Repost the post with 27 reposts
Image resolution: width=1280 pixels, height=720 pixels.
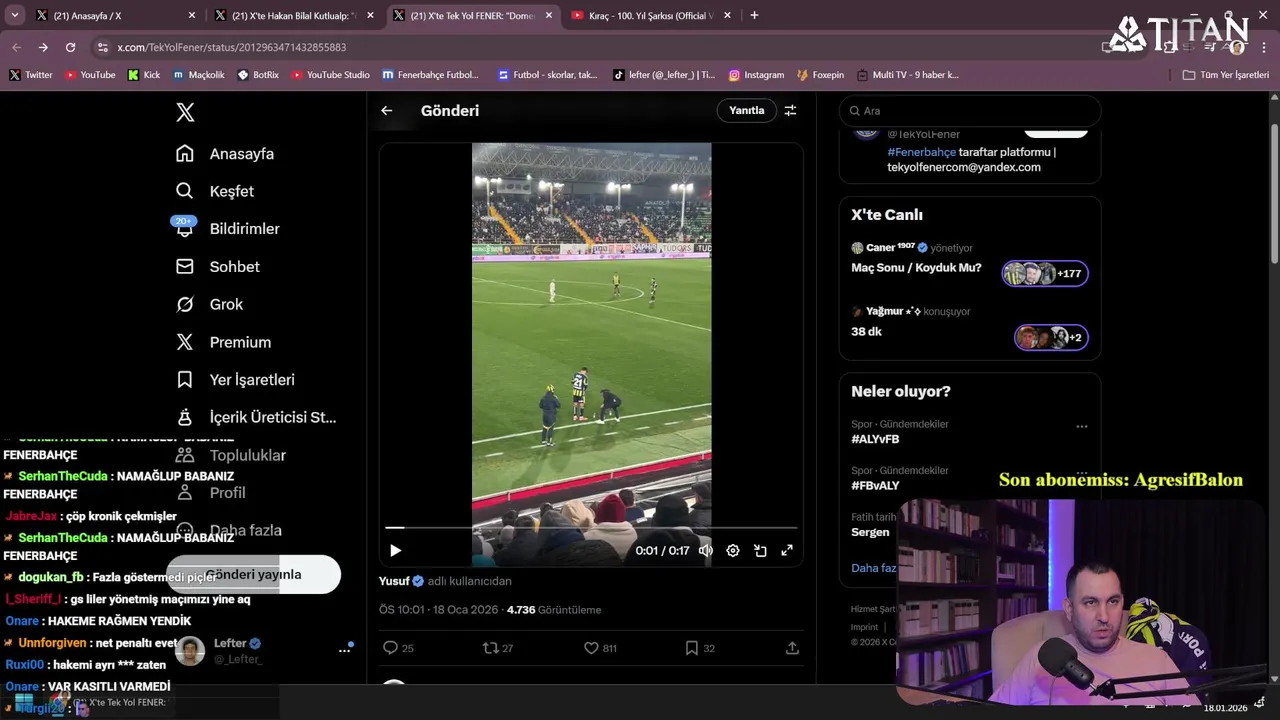pyautogui.click(x=498, y=648)
